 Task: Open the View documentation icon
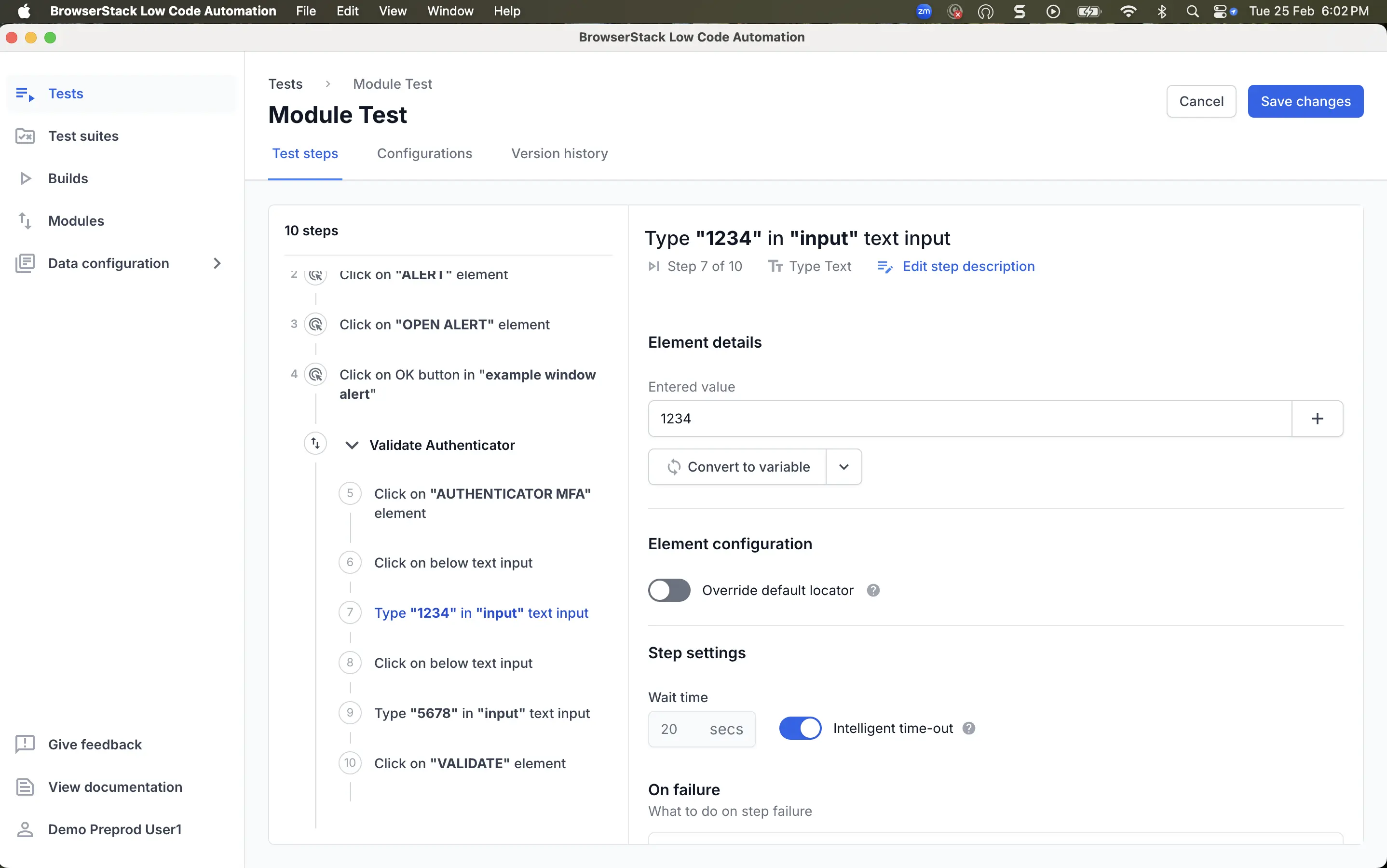(25, 787)
